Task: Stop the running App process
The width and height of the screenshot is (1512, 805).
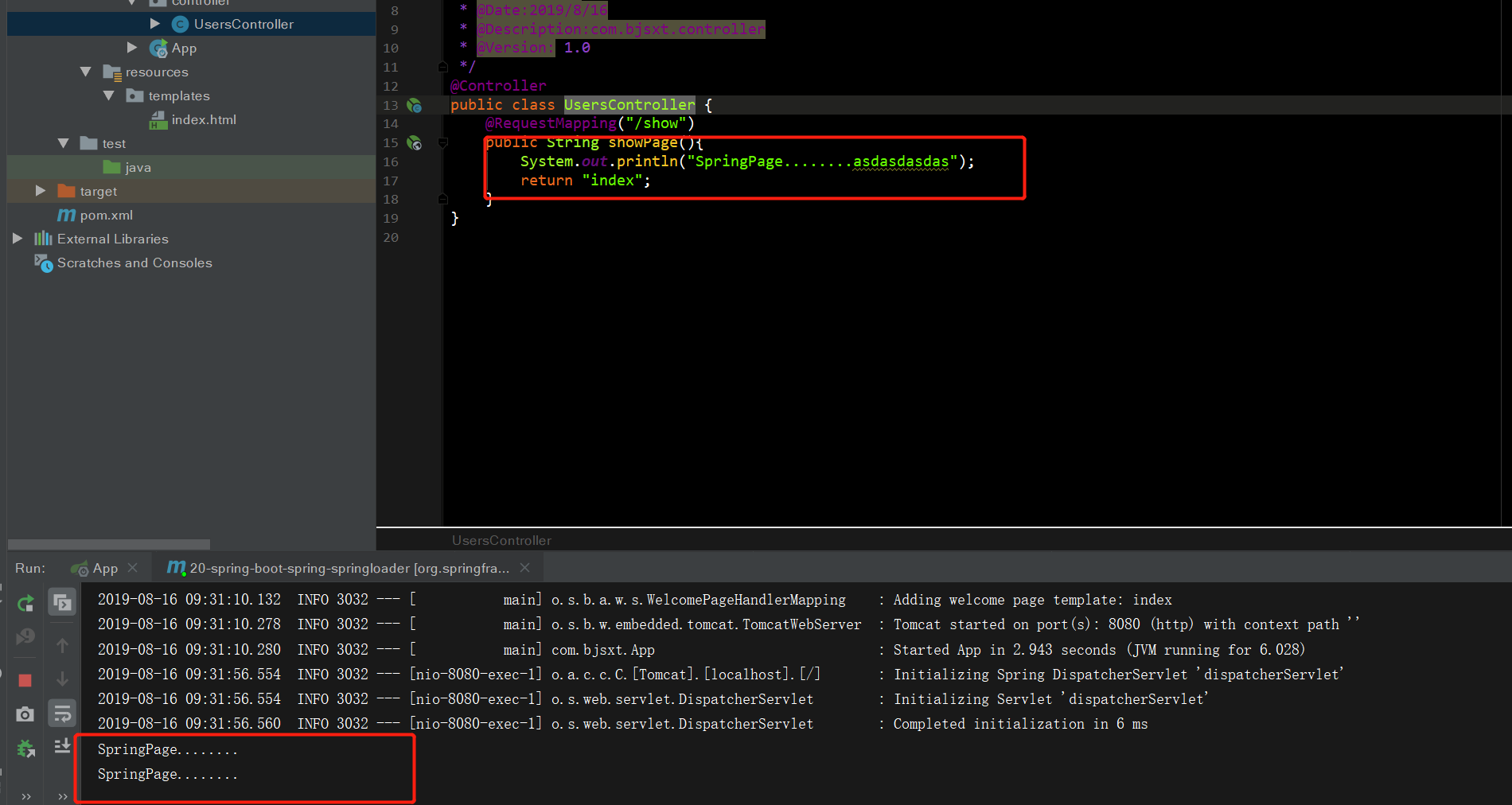Action: coord(25,680)
